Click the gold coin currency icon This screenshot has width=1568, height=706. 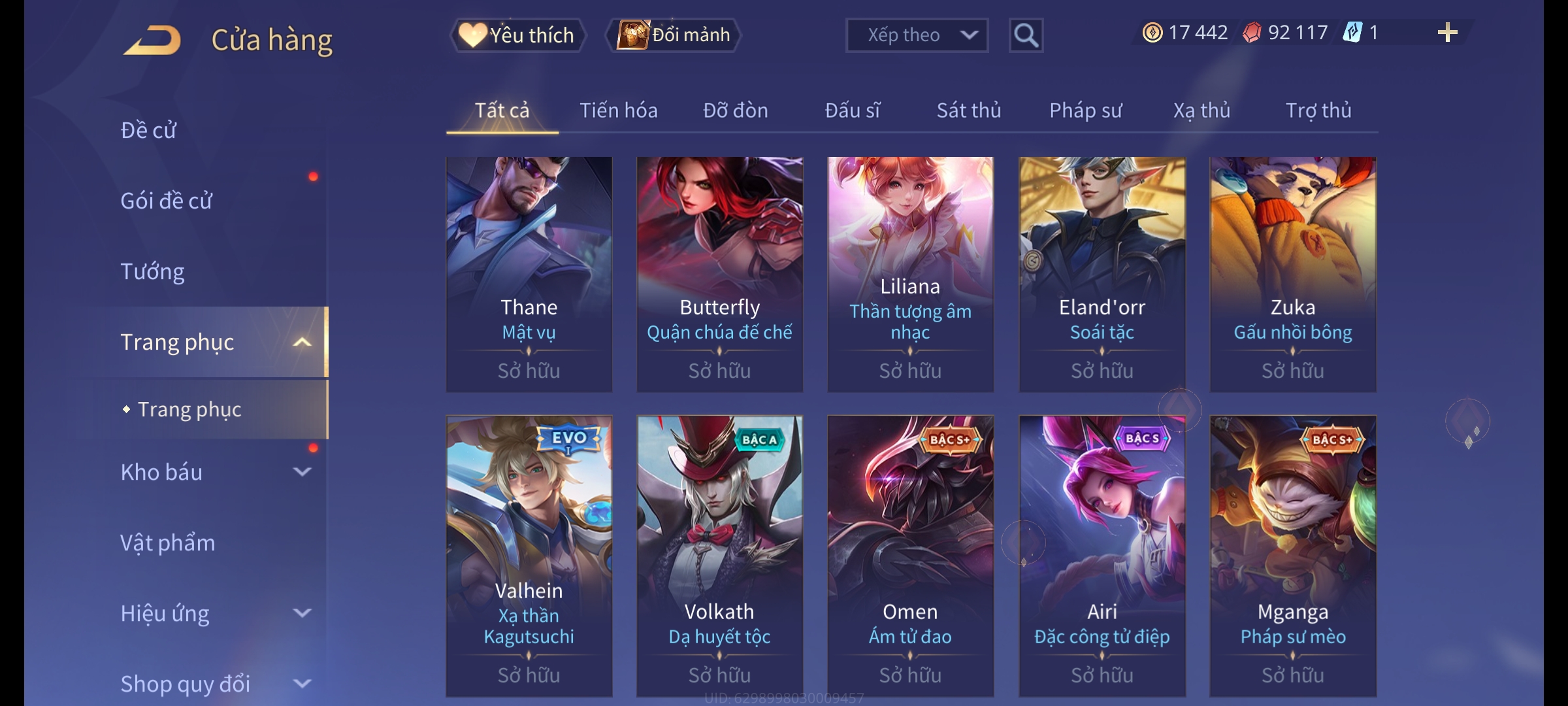tap(1152, 33)
